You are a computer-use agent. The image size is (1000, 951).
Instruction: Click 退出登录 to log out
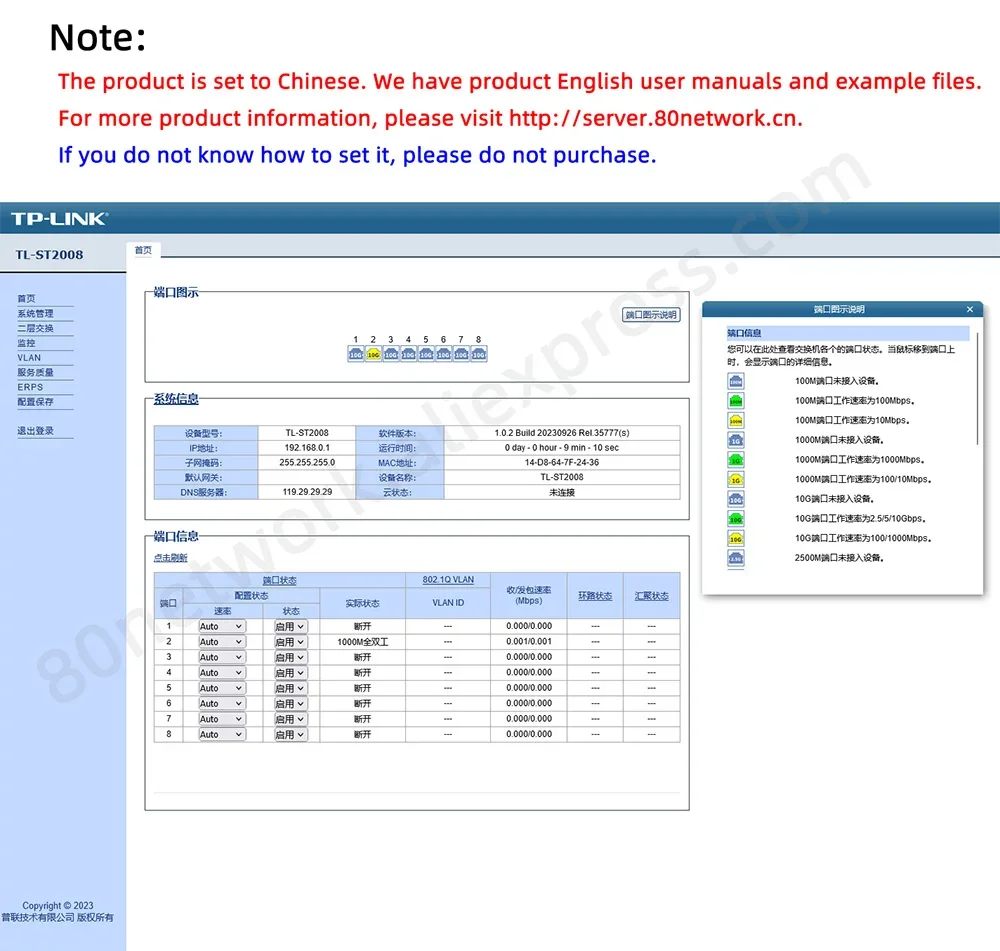(35, 431)
